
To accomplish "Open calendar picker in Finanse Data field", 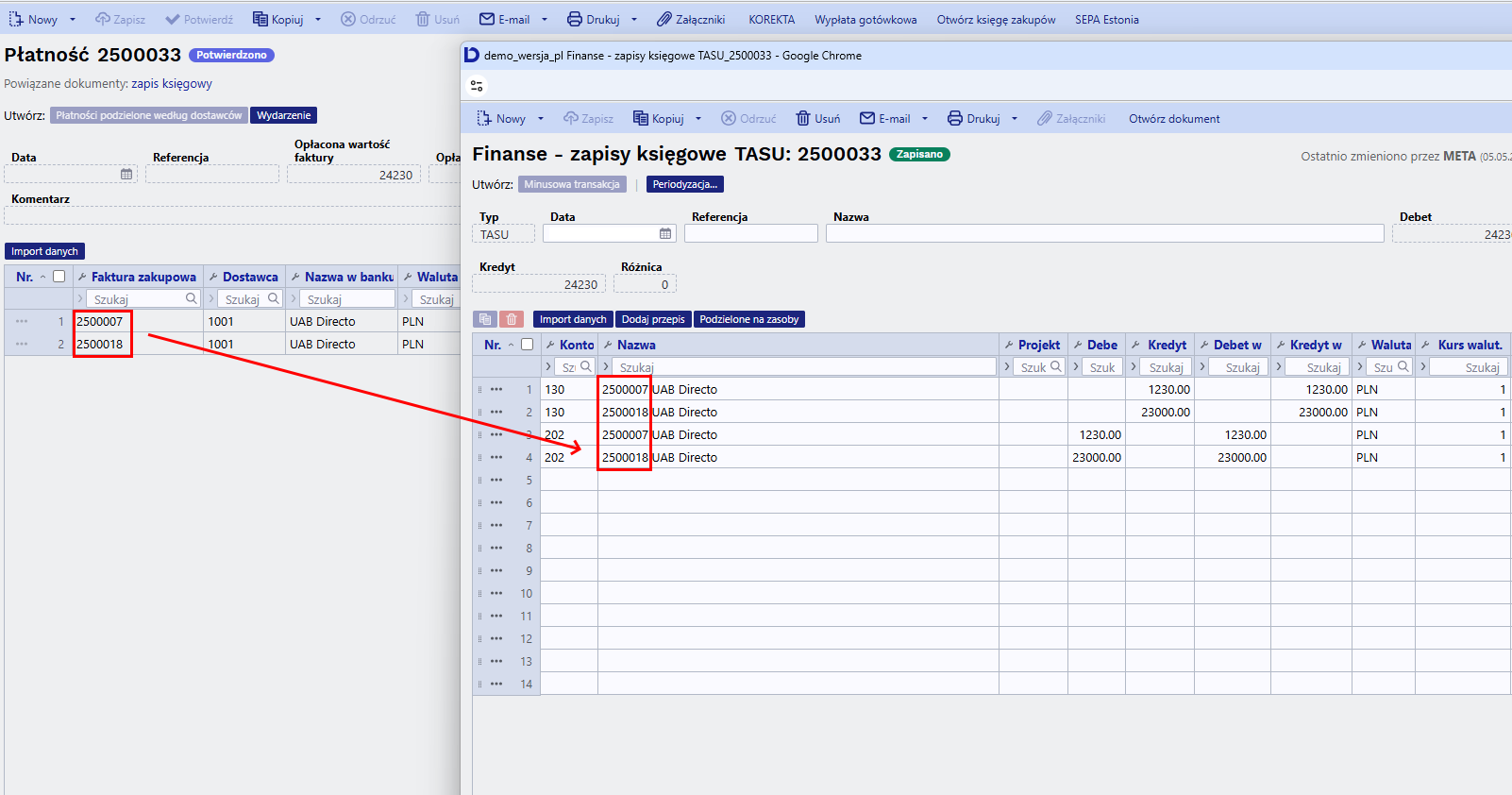I will tap(665, 233).
